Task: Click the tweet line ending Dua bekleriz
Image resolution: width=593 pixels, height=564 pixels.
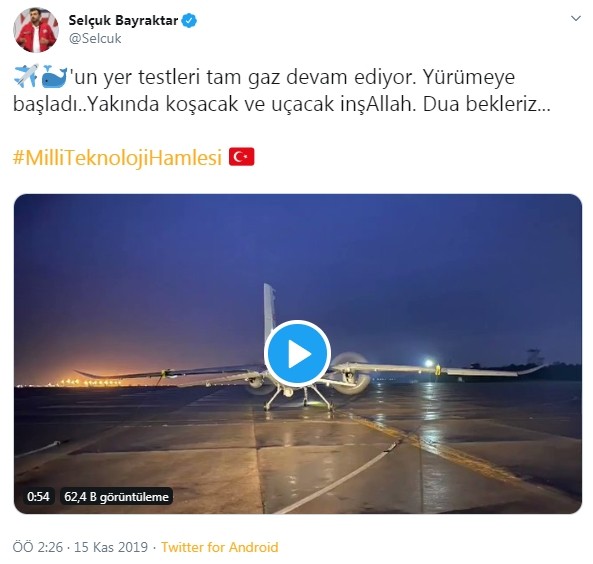Action: tap(281, 104)
